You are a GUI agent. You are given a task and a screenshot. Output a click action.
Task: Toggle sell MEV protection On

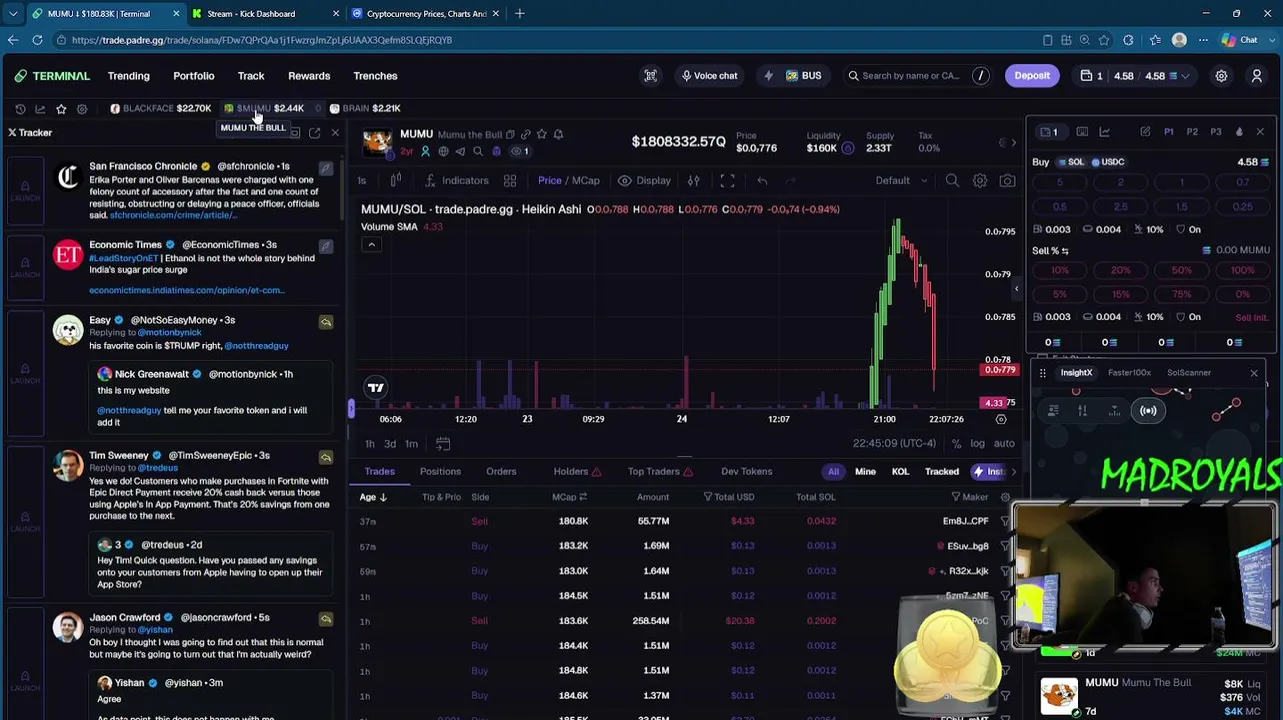click(1189, 317)
